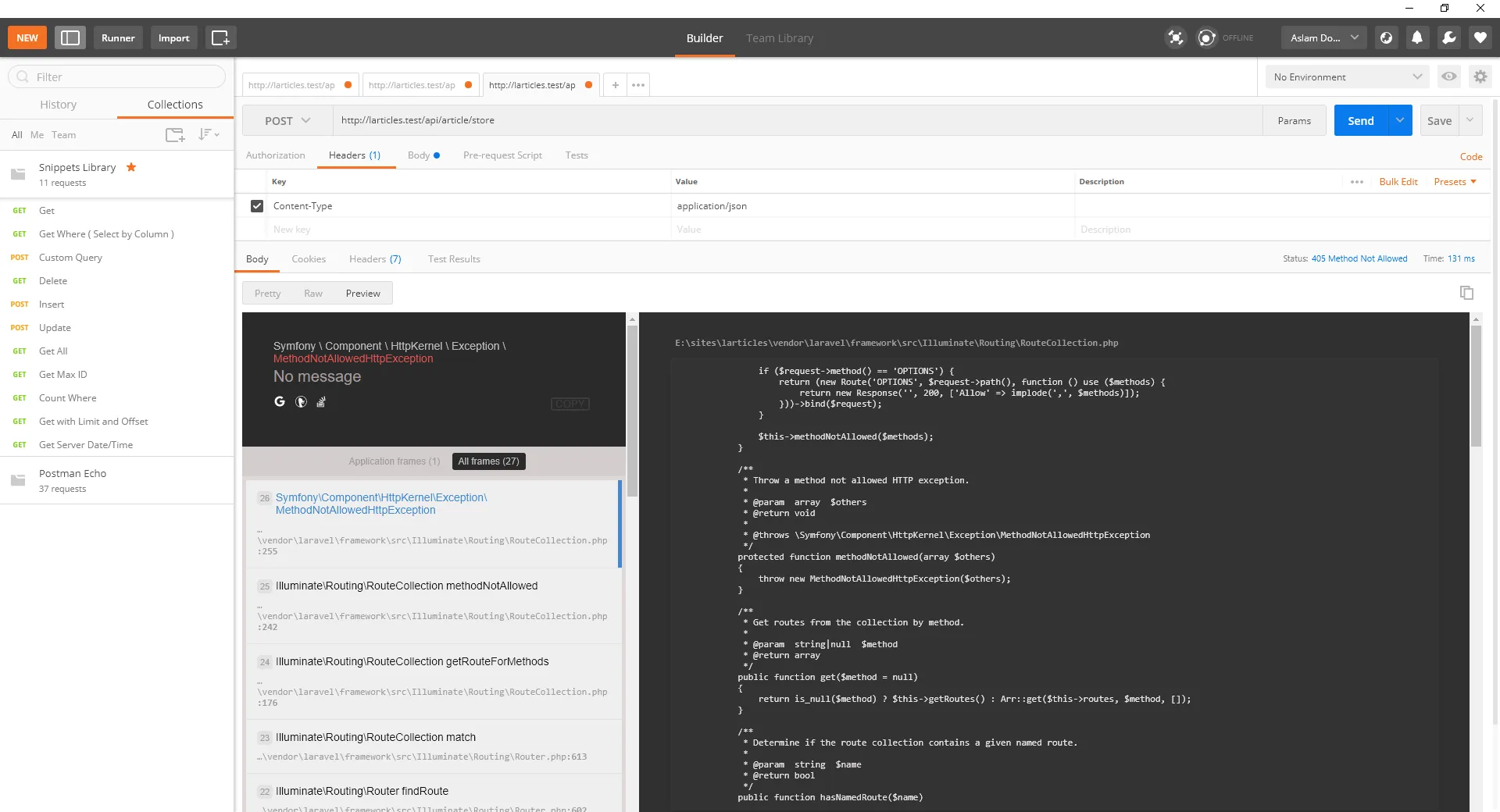Open the Test Results tab
The height and width of the screenshot is (812, 1500).
(x=454, y=259)
